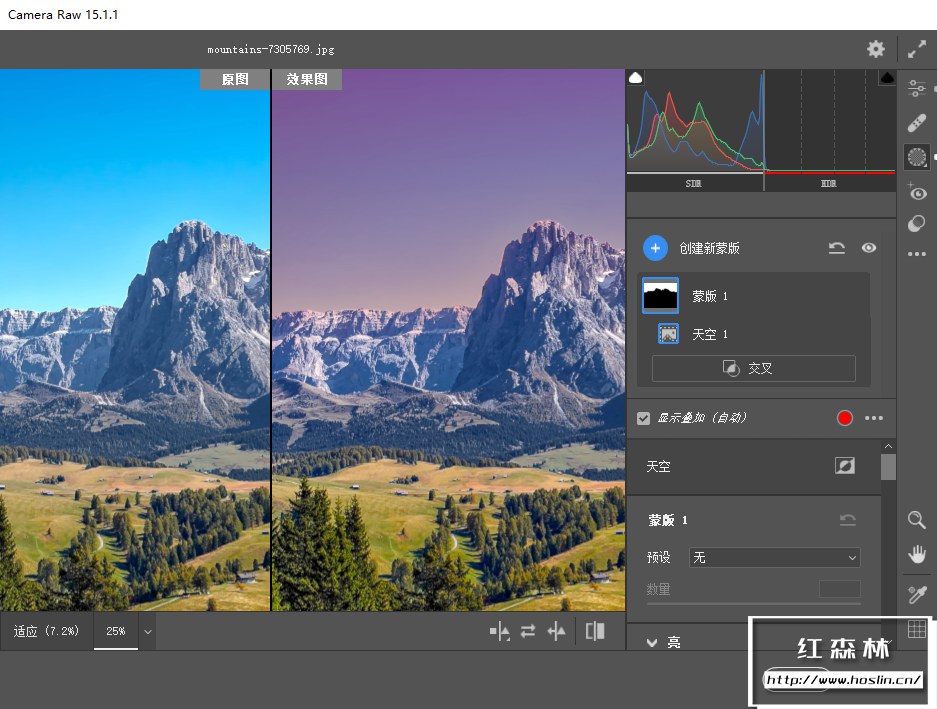Open the zoom level dropdown arrow

click(148, 631)
